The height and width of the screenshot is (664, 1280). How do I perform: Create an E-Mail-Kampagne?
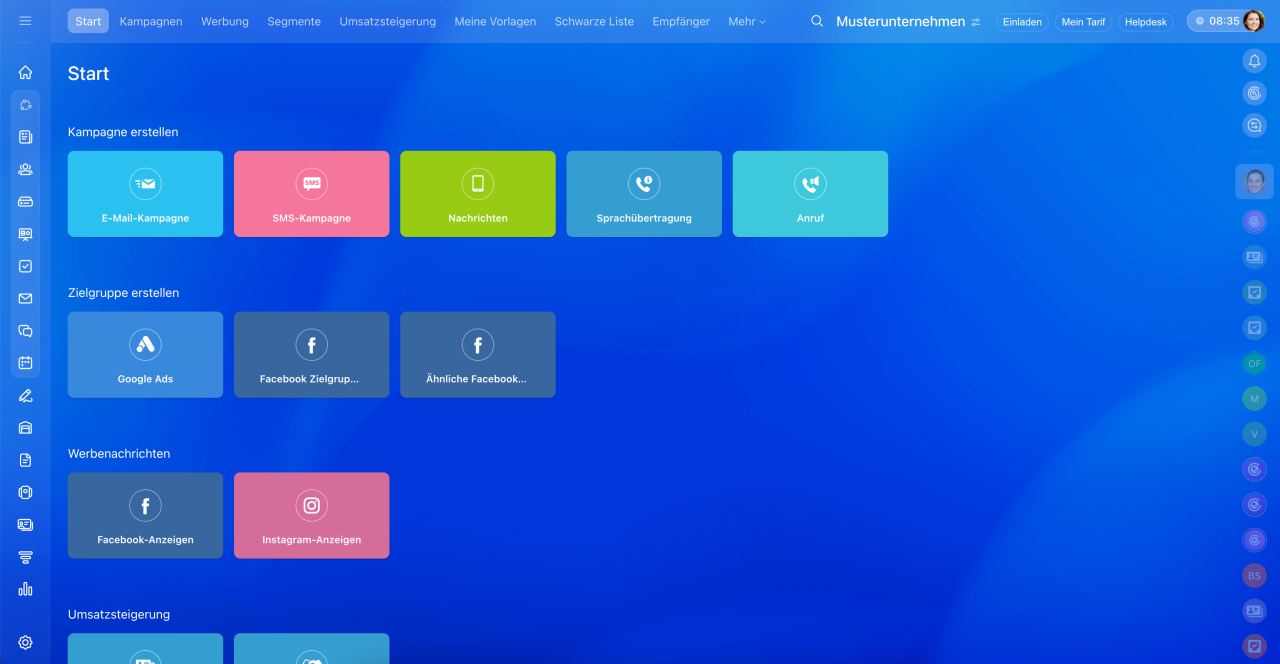point(145,194)
